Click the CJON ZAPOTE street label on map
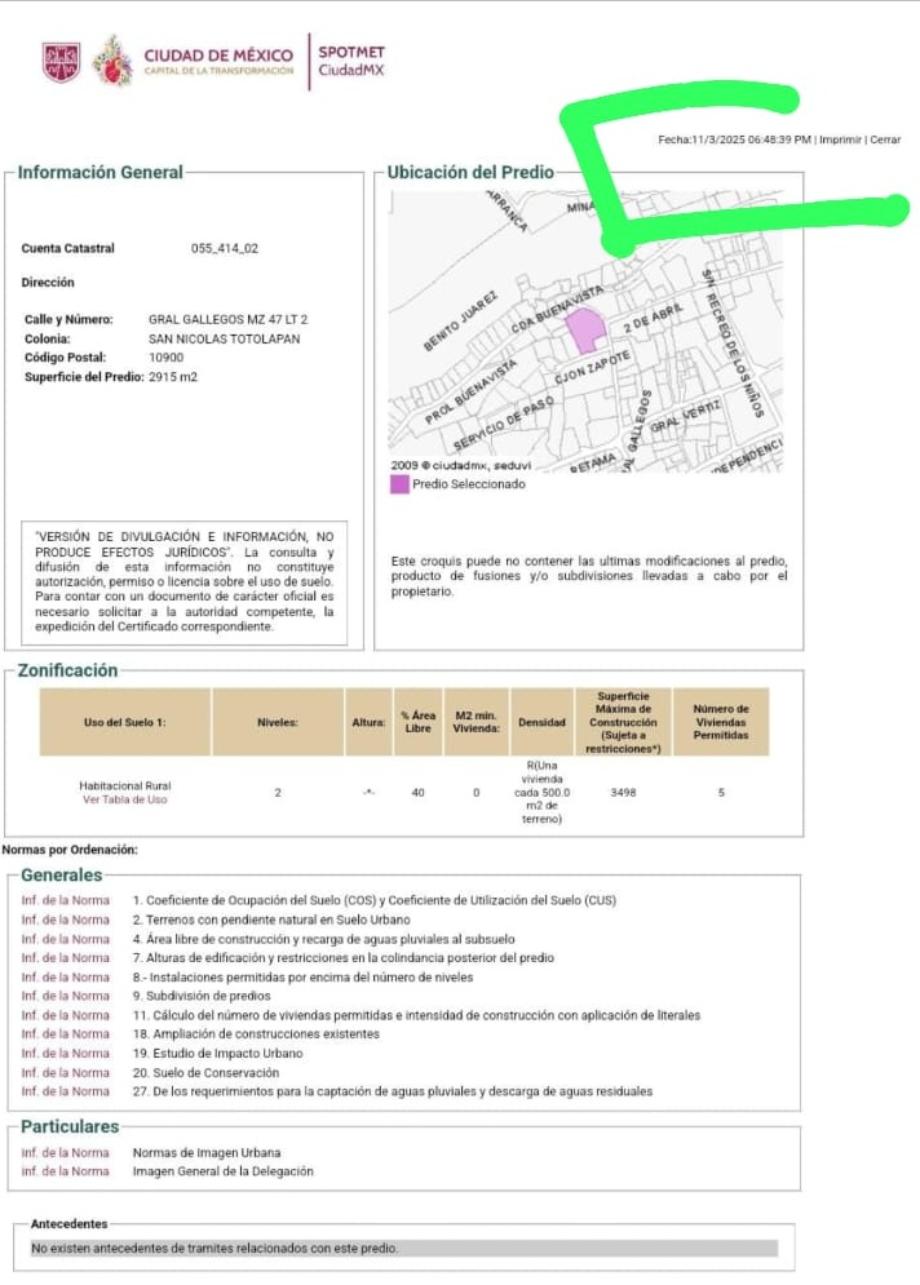The height and width of the screenshot is (1285, 920). 592,369
